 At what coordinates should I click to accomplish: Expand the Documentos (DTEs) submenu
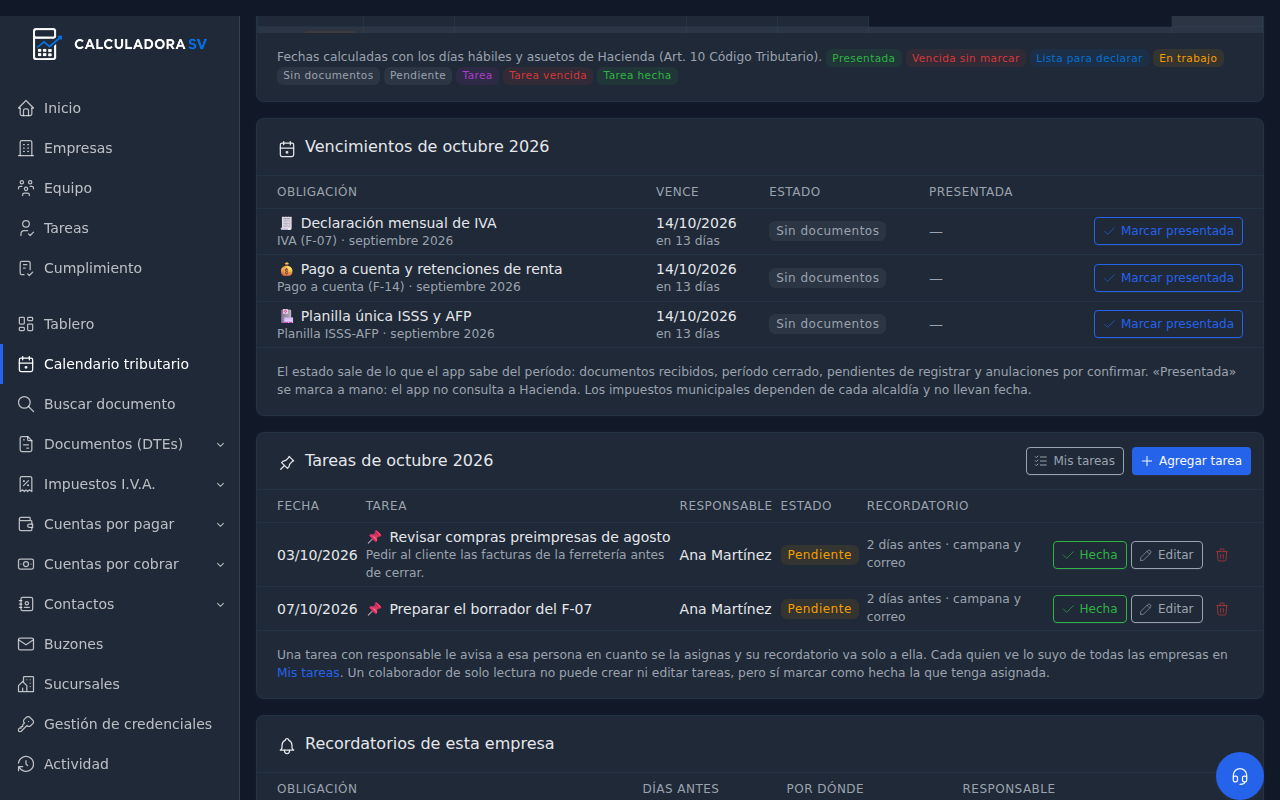(221, 444)
